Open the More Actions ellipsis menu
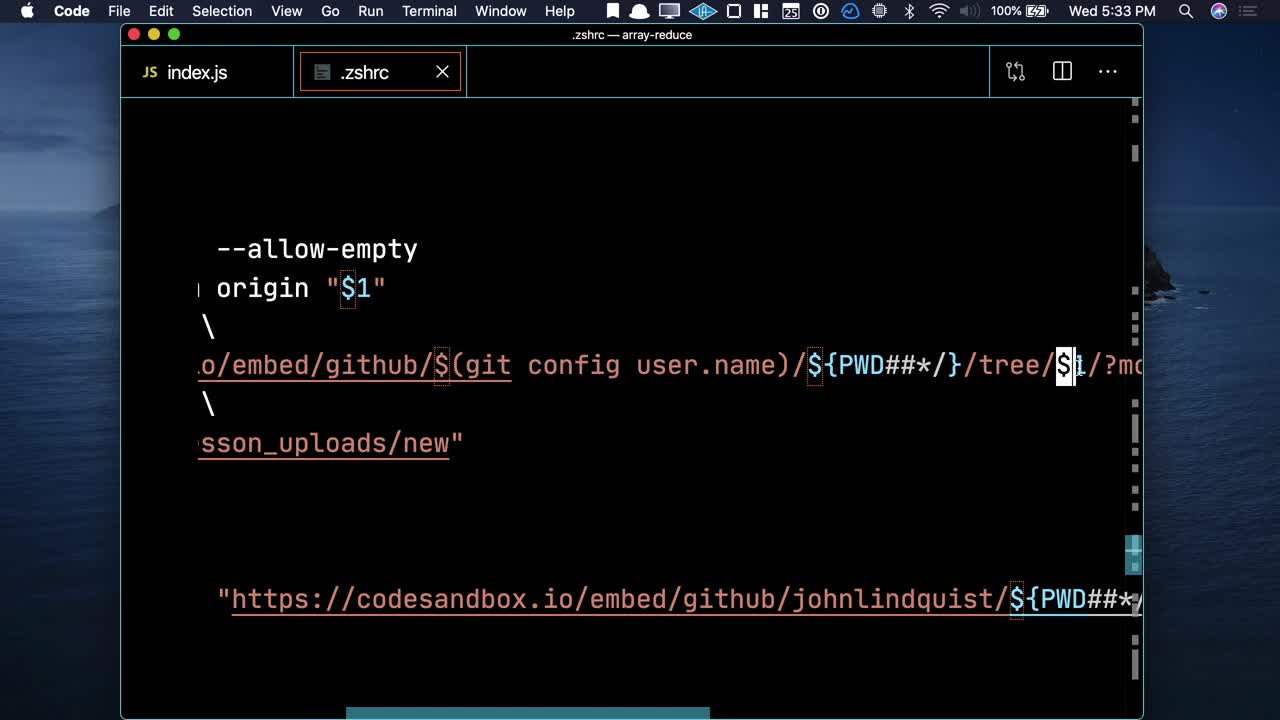Screen dimensions: 1280x720 (x=1108, y=72)
